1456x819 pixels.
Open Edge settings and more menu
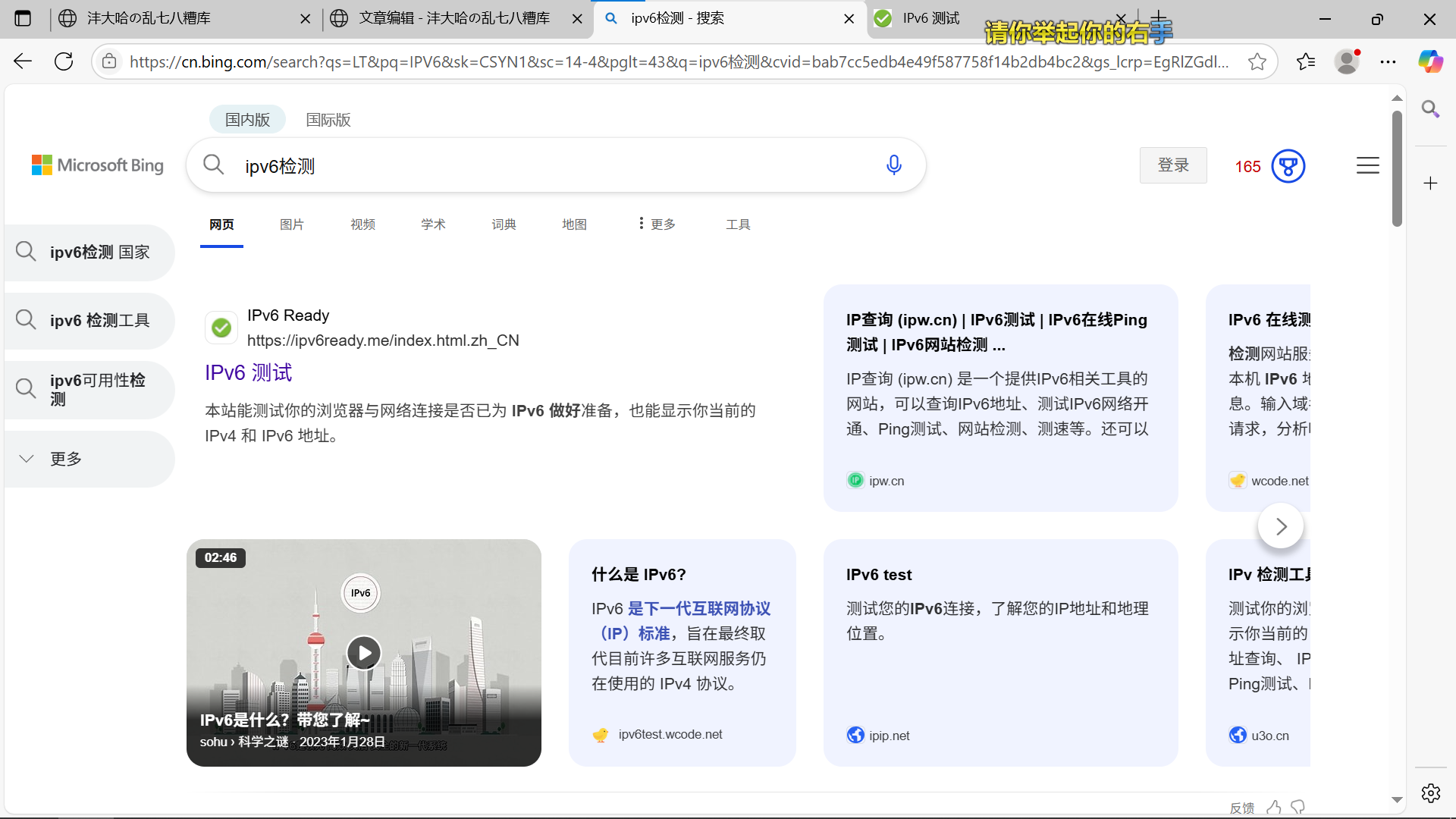click(1389, 61)
